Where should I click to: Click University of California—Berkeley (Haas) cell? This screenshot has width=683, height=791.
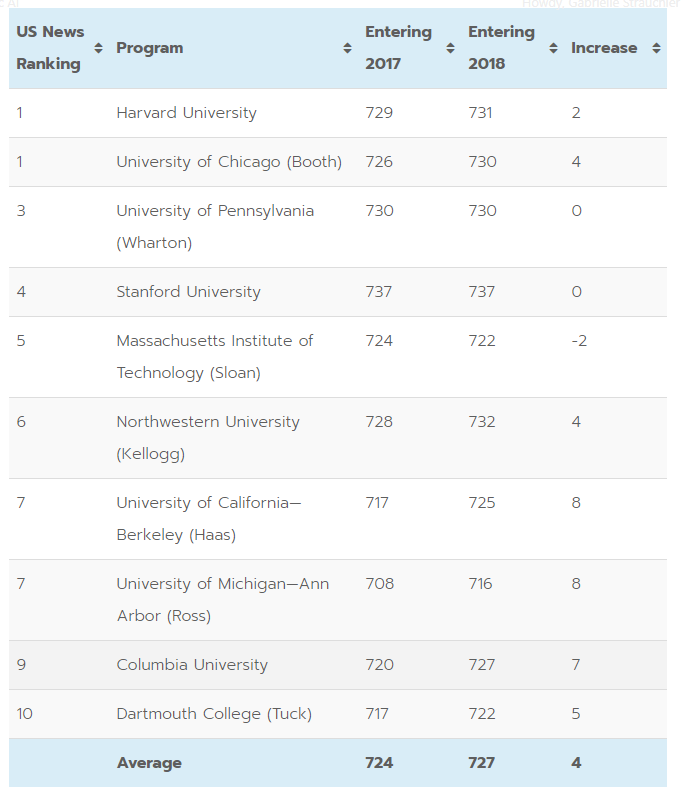coord(208,518)
